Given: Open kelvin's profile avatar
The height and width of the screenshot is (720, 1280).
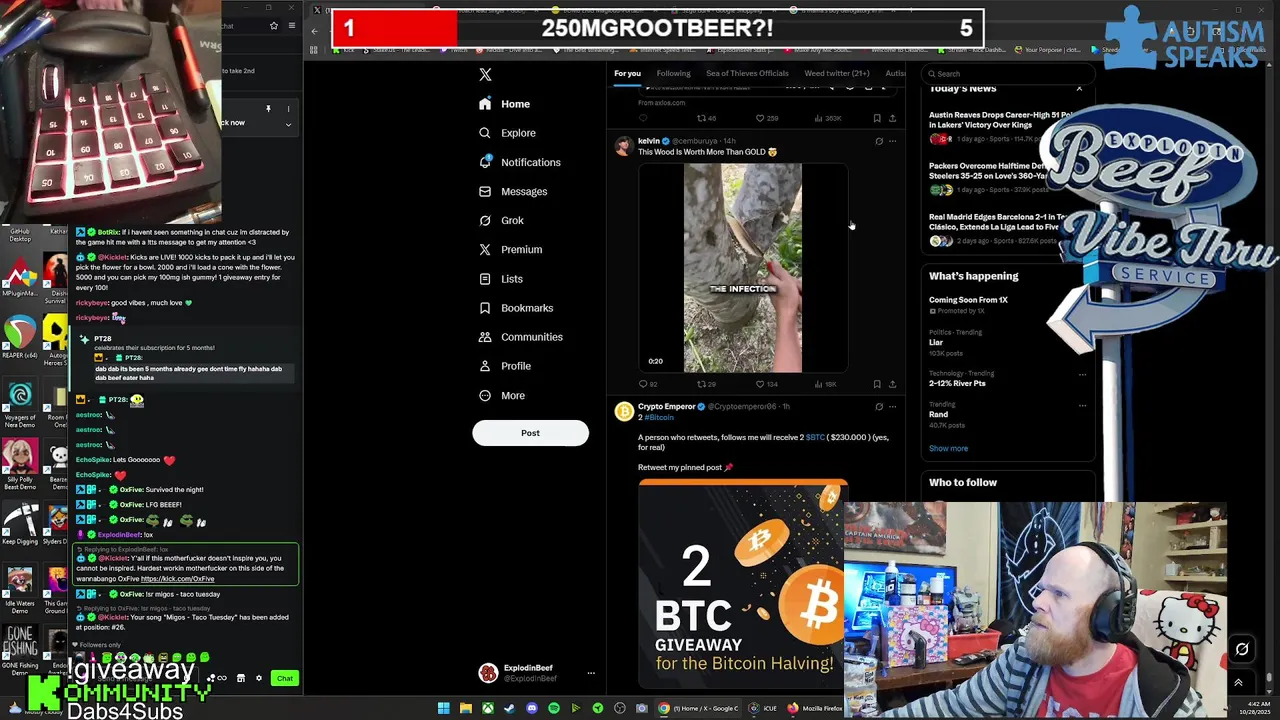Looking at the screenshot, I should 624,146.
